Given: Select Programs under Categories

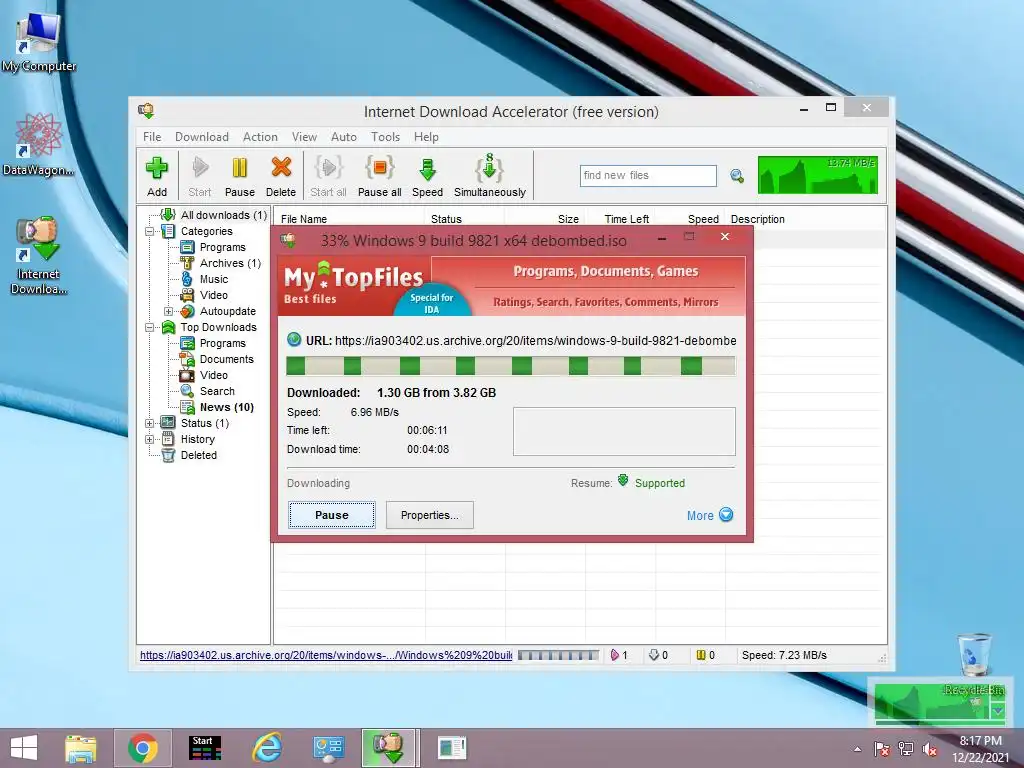Looking at the screenshot, I should pyautogui.click(x=223, y=248).
